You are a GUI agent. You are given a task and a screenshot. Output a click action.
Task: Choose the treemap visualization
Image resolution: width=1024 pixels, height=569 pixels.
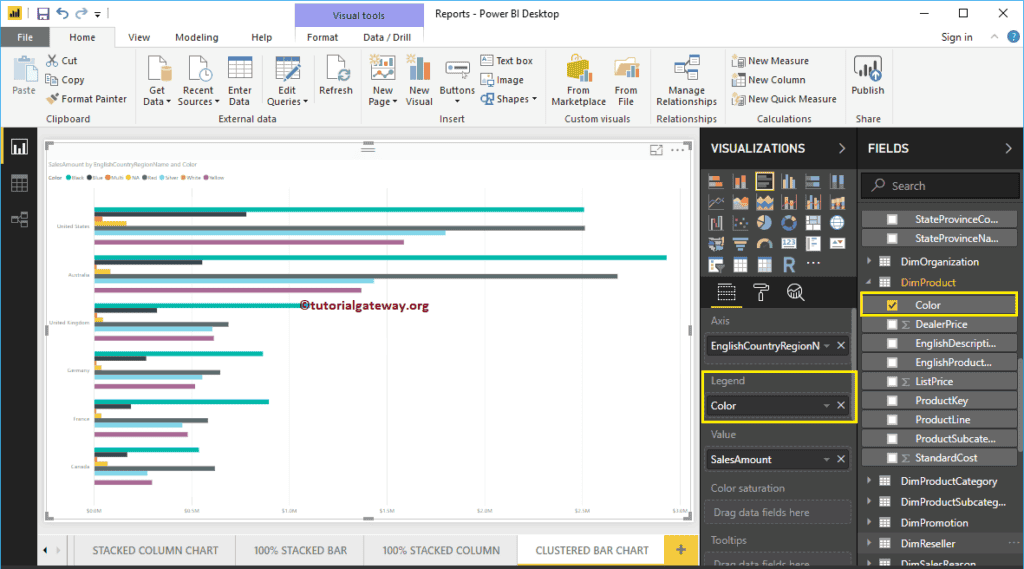click(812, 223)
